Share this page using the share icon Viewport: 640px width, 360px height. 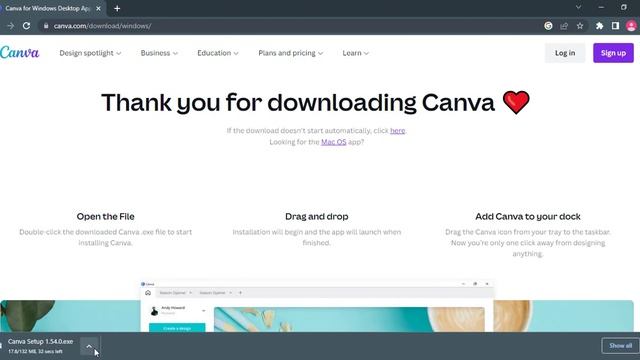564,26
